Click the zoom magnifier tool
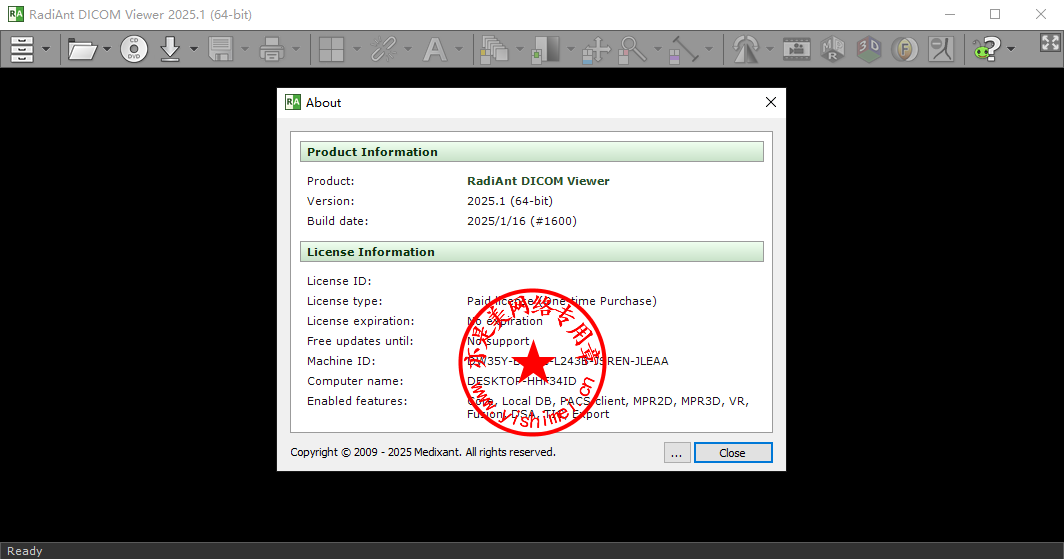1064x559 pixels. point(632,48)
